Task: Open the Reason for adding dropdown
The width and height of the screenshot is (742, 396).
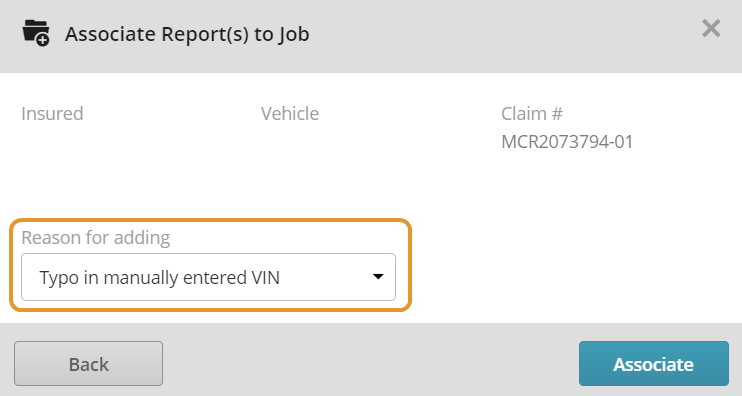Action: [208, 277]
